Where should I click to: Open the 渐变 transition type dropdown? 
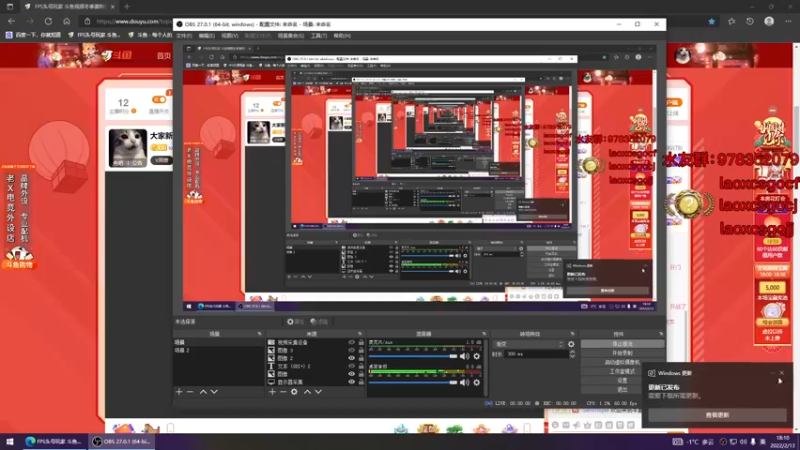[x=529, y=344]
